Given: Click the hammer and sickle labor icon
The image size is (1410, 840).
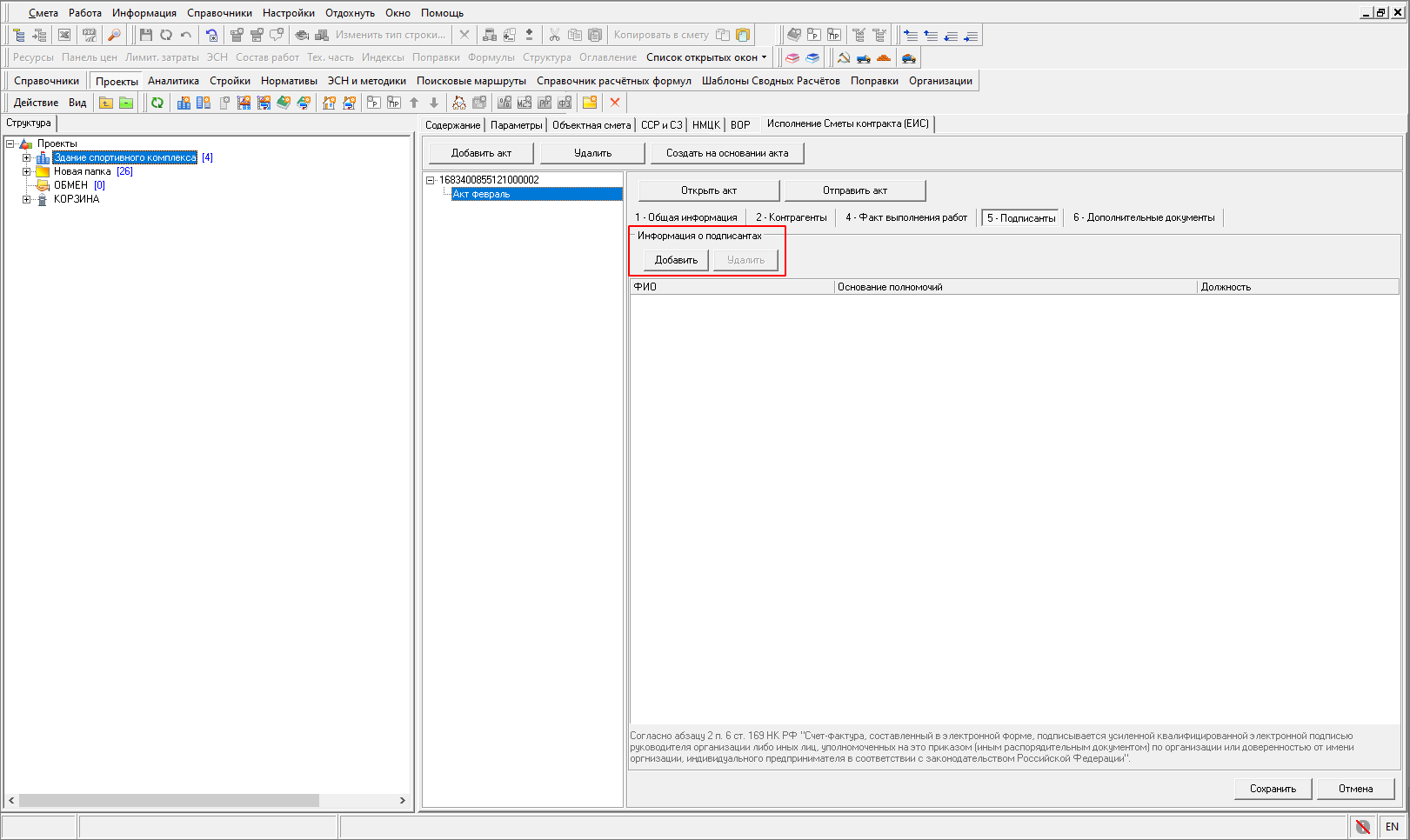Looking at the screenshot, I should 843,58.
